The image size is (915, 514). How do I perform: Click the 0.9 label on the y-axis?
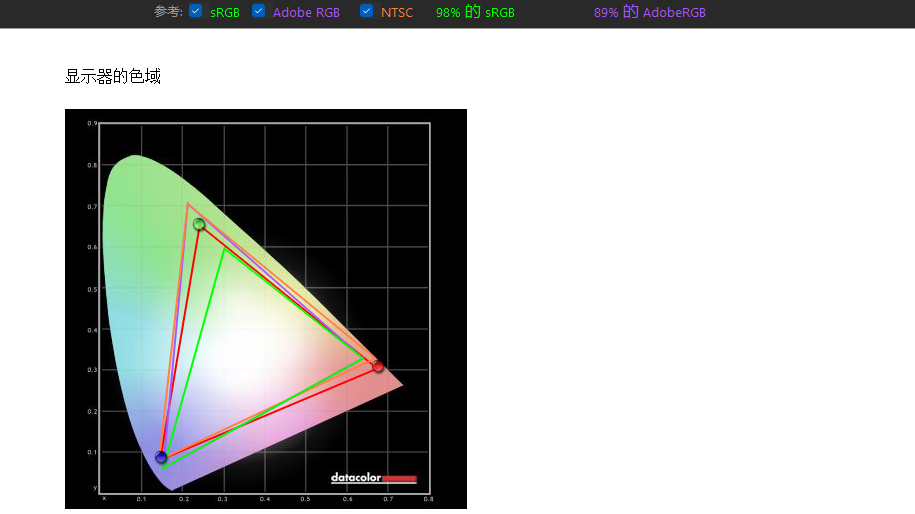click(x=92, y=123)
